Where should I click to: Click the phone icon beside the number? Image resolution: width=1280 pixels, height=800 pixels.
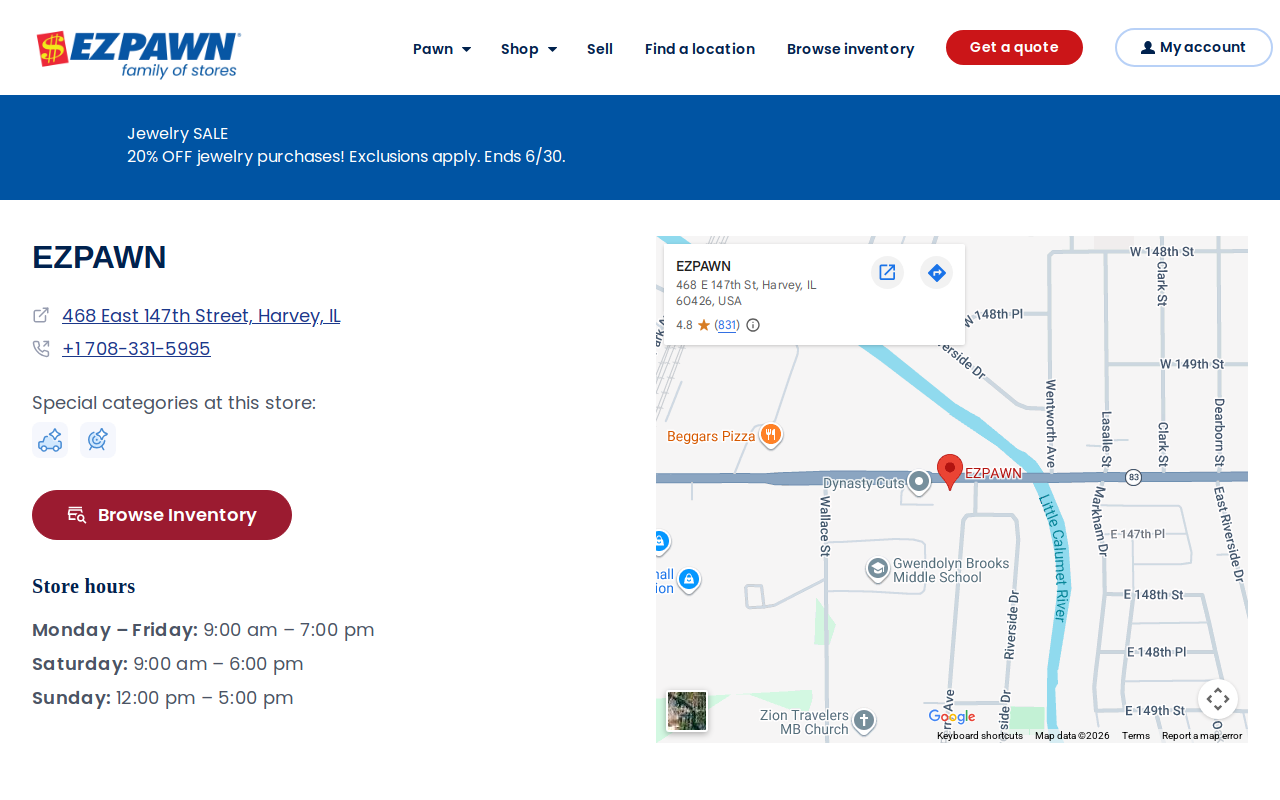41,349
